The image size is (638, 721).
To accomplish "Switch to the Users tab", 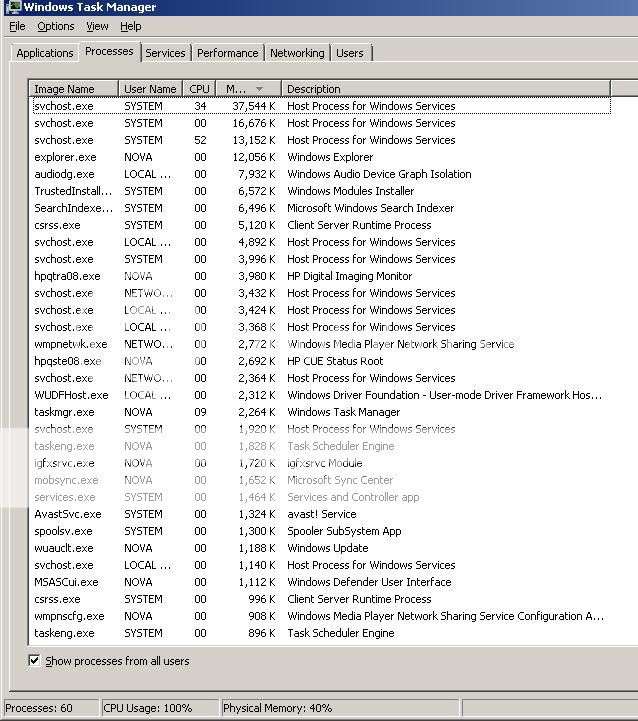I will point(350,53).
